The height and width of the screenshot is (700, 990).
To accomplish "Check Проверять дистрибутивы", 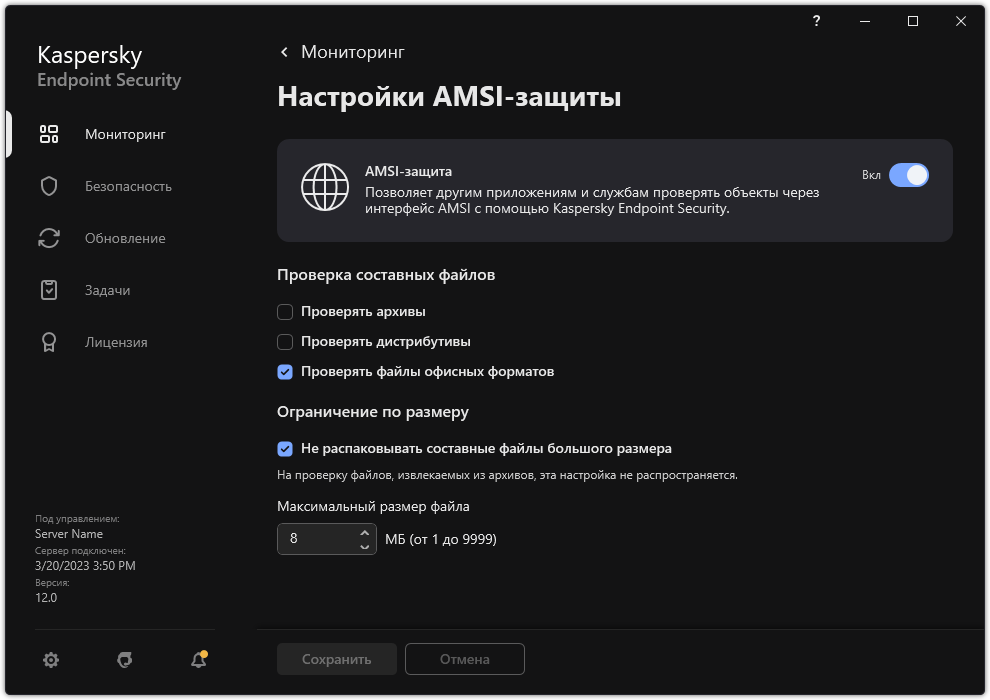I will click(x=284, y=341).
